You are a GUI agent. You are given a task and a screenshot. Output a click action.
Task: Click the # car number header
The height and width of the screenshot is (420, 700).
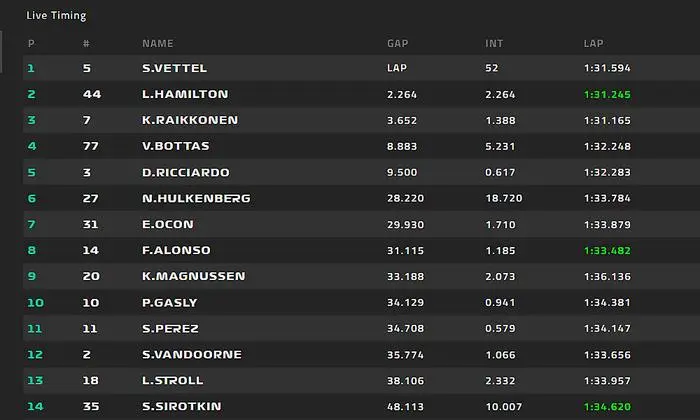click(86, 43)
